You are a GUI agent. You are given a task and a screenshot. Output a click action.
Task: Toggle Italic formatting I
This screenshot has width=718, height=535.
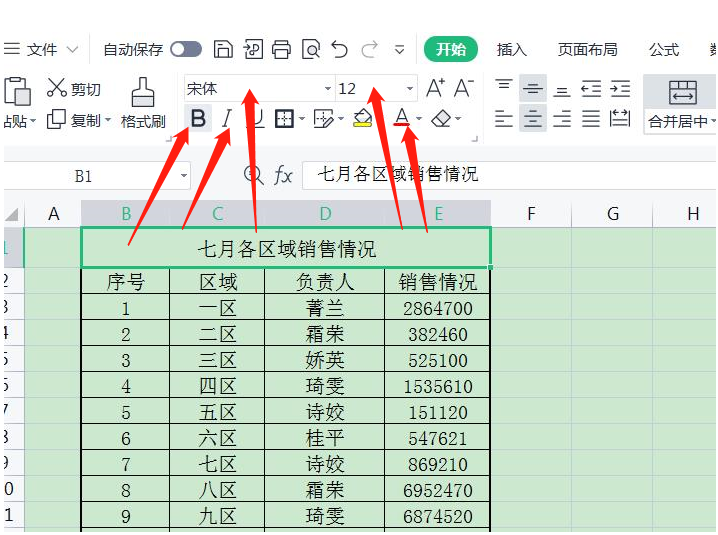point(226,119)
